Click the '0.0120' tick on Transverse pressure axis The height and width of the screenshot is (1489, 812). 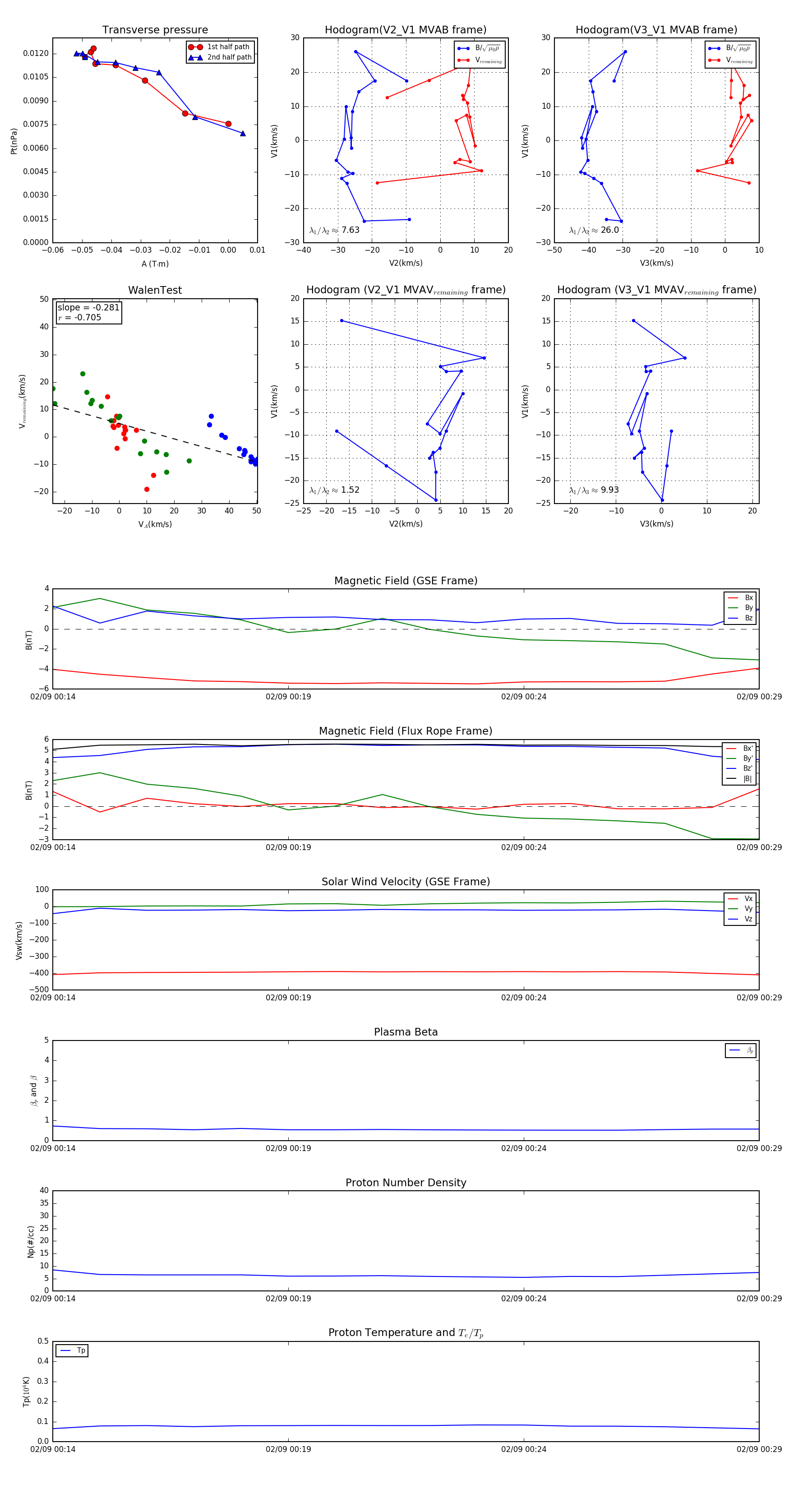click(36, 53)
